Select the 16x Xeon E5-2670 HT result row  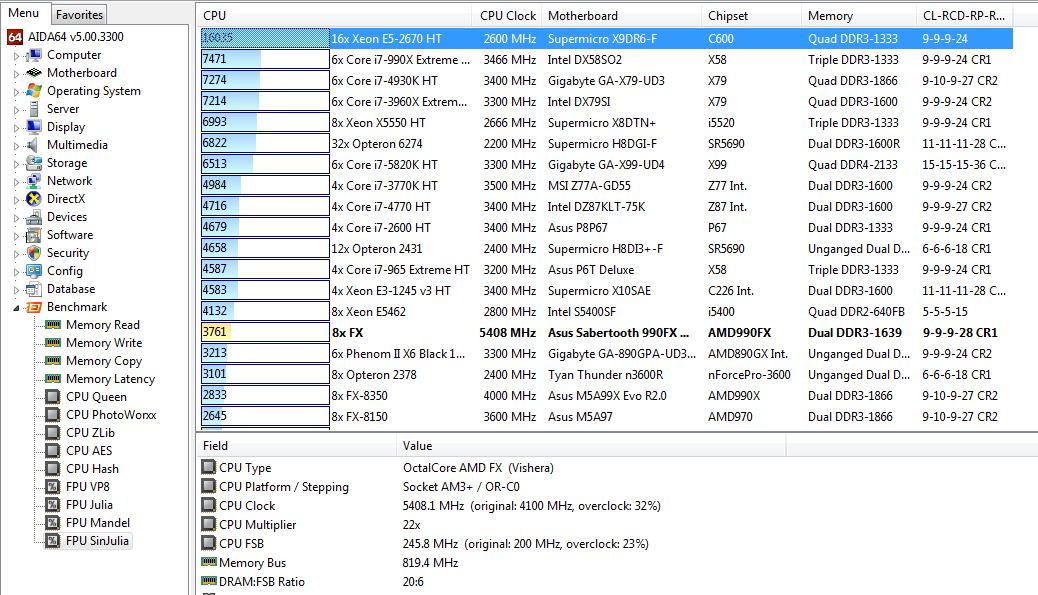click(x=606, y=38)
